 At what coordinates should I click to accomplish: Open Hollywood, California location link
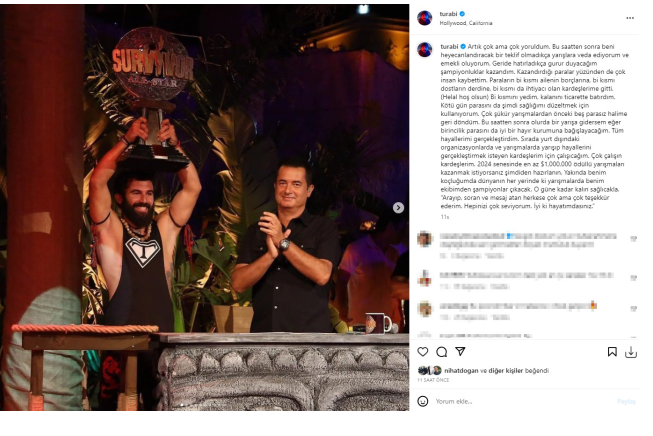pos(466,23)
